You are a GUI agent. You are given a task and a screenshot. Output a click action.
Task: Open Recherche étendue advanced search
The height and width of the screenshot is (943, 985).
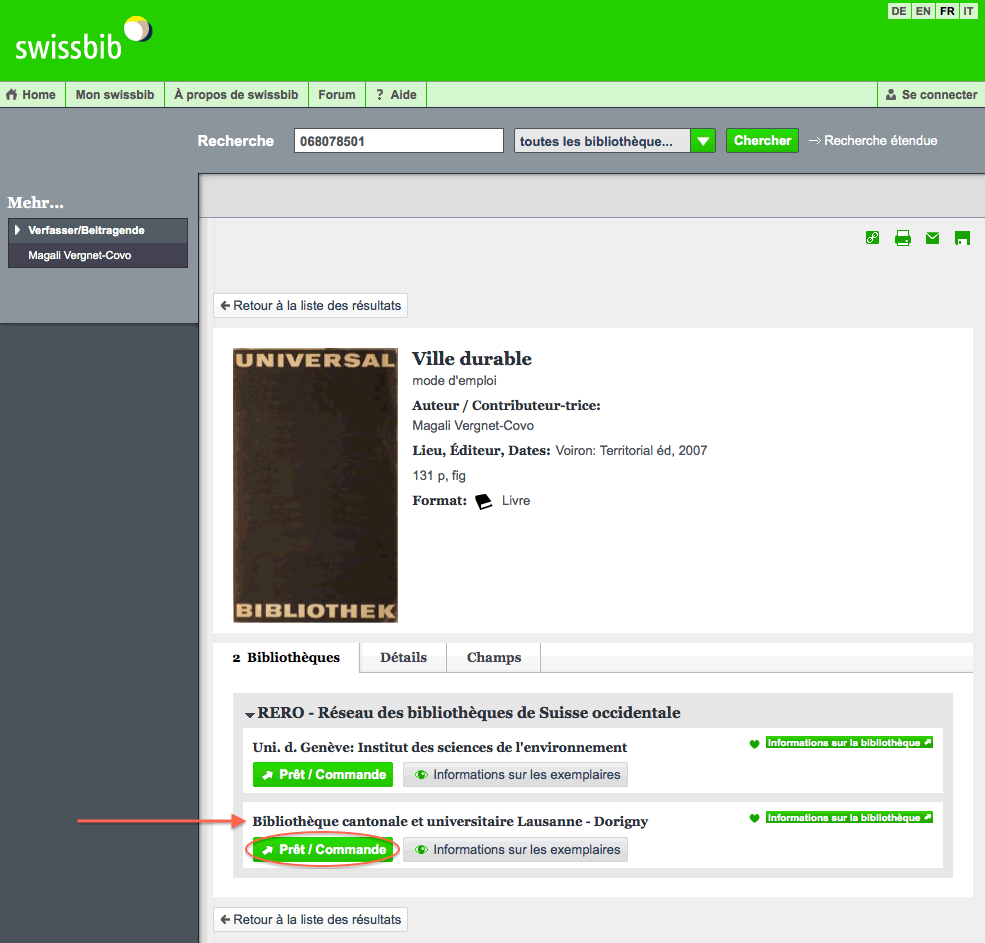pyautogui.click(x=873, y=141)
